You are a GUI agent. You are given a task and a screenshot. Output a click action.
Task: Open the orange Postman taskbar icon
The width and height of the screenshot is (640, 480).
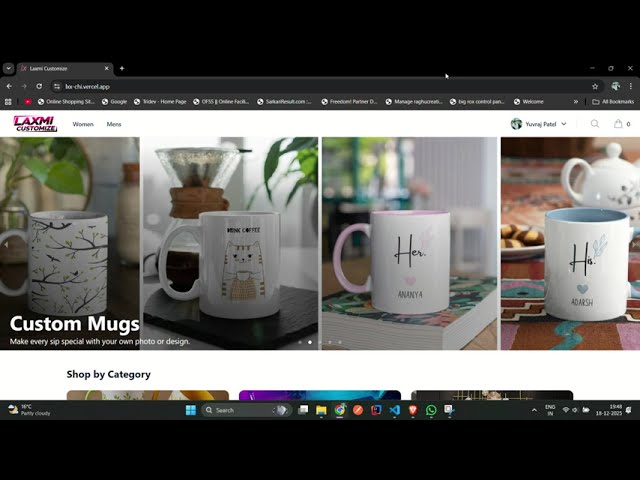[358, 410]
